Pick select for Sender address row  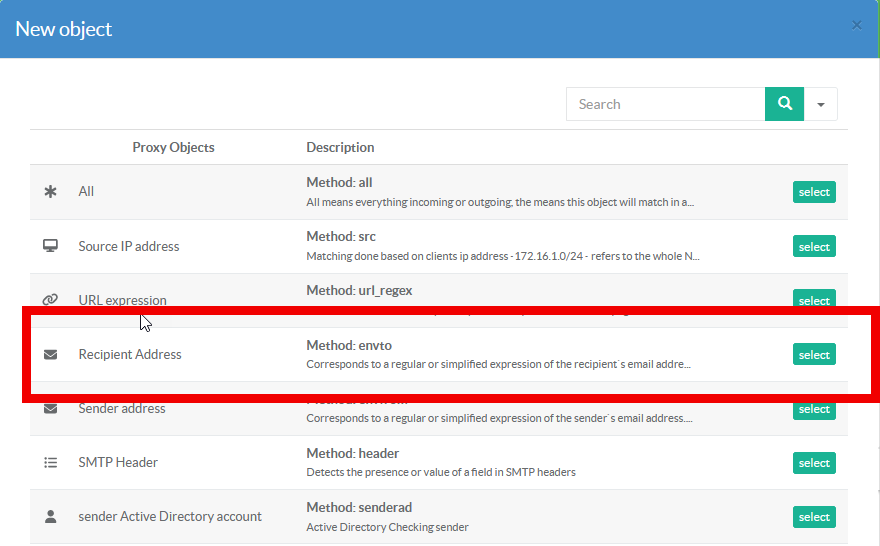click(x=814, y=409)
